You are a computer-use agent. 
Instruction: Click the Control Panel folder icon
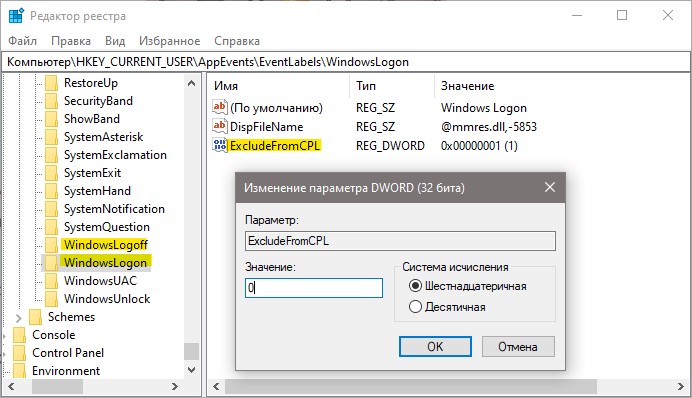tap(19, 353)
